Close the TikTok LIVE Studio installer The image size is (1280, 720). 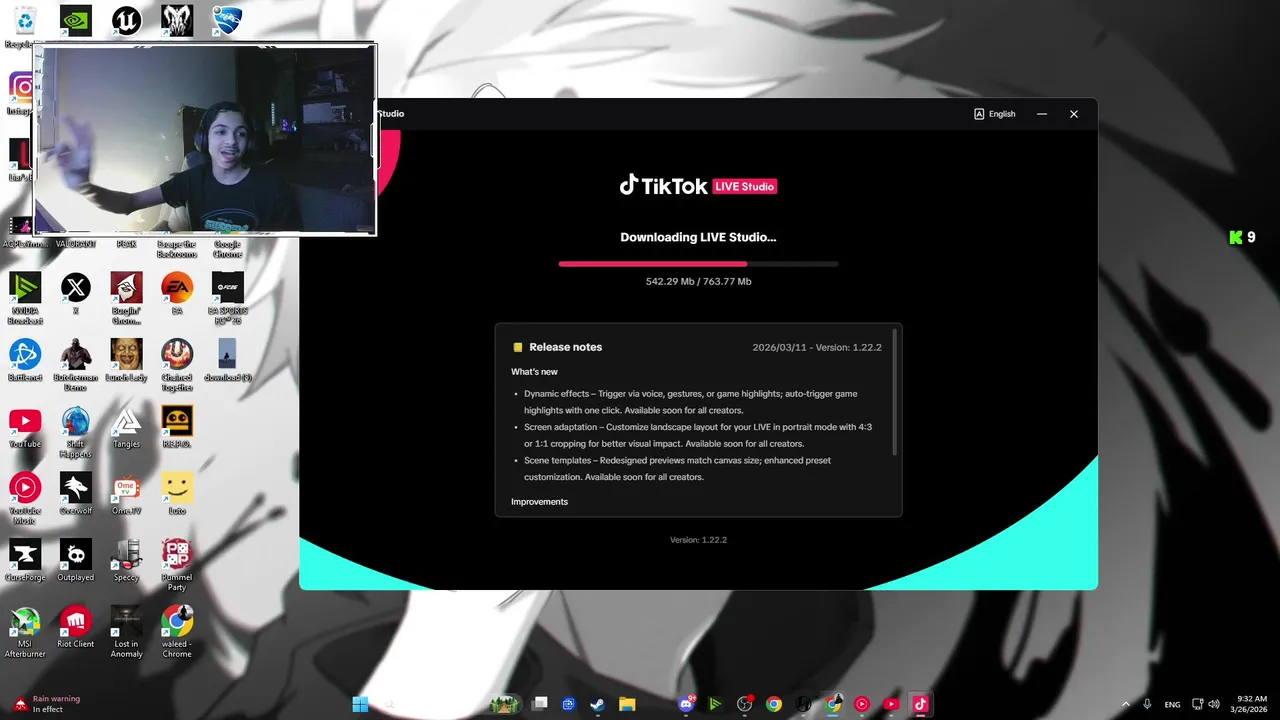(x=1074, y=114)
